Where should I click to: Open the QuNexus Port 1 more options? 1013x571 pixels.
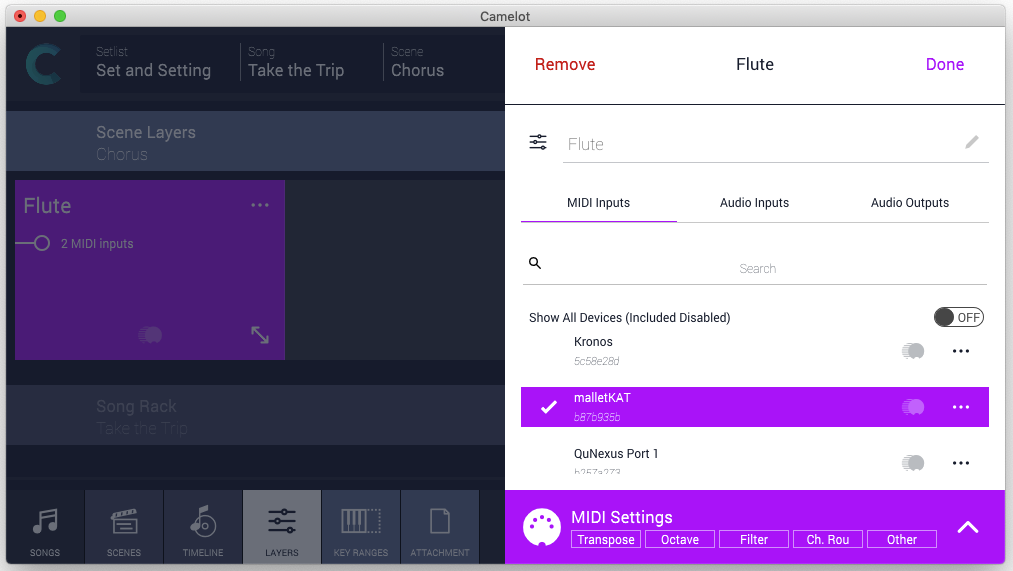click(x=961, y=463)
